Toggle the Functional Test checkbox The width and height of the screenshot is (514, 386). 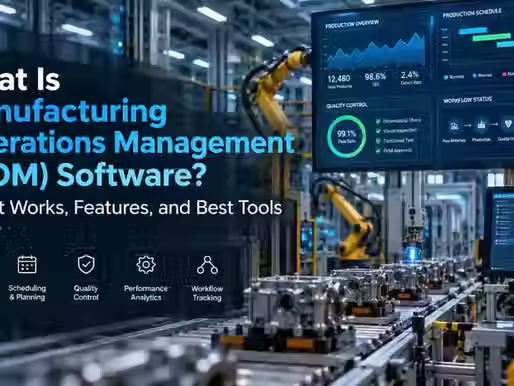378,141
